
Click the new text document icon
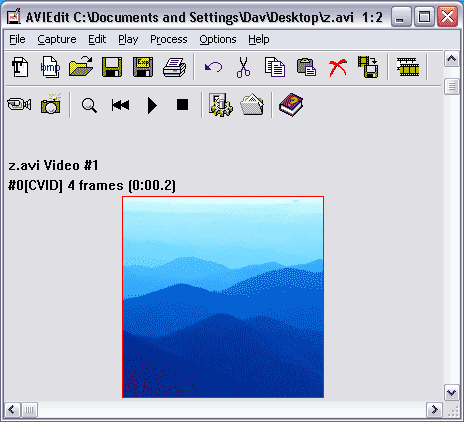[20, 67]
